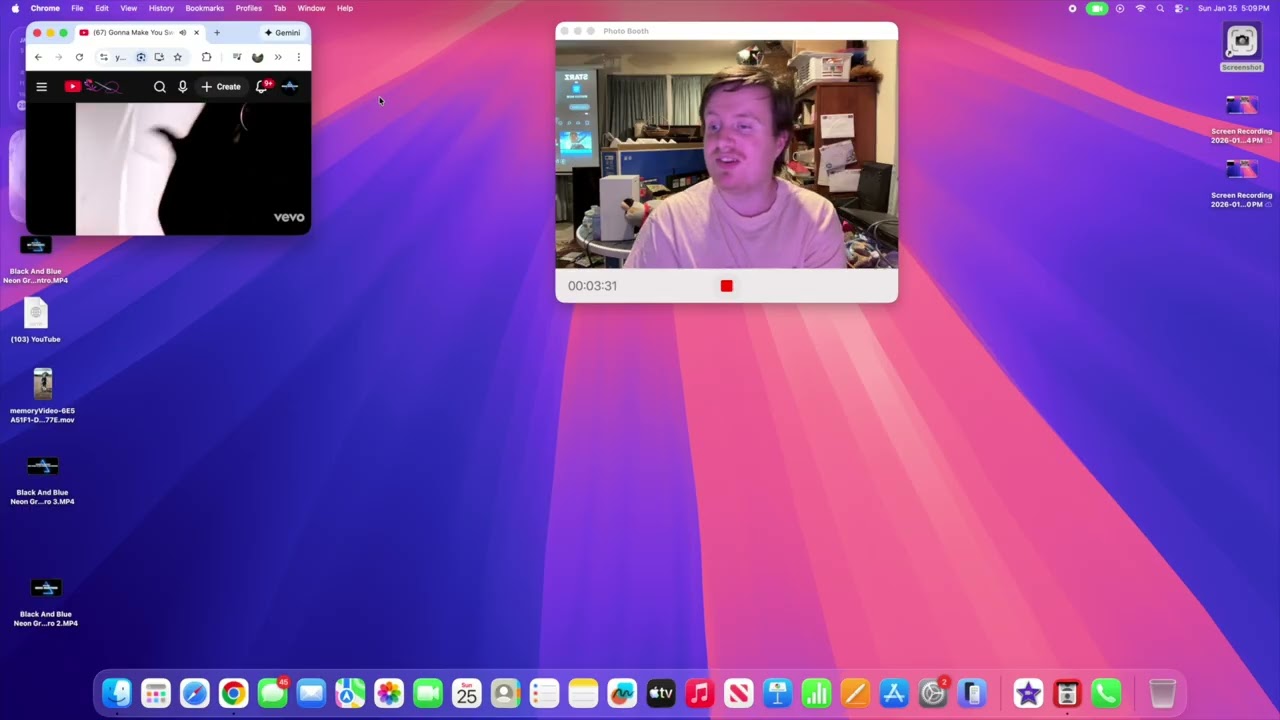Open Chrome extensions puzzle icon

click(x=206, y=57)
